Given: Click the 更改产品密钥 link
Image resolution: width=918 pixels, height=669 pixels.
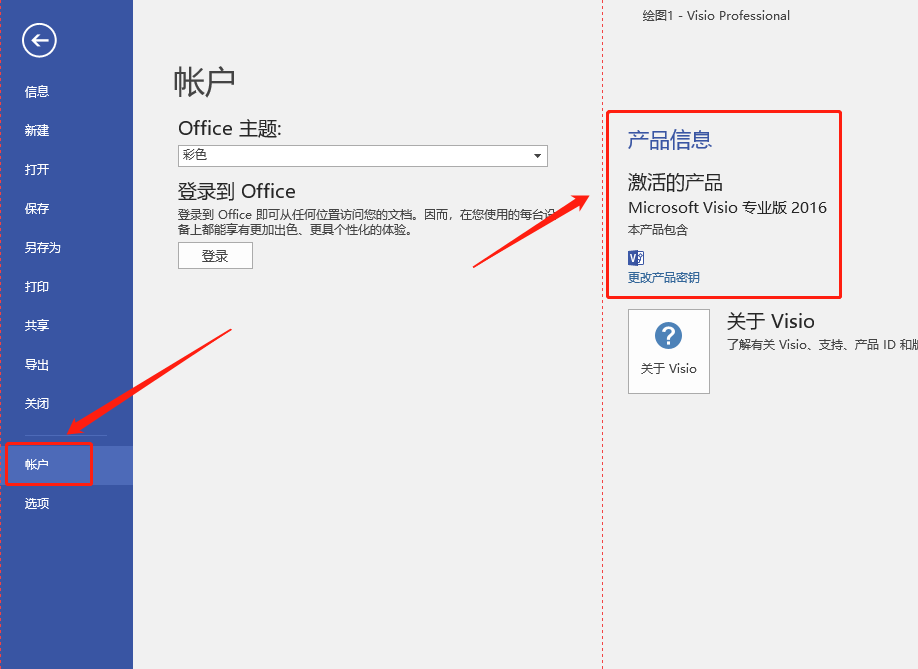Looking at the screenshot, I should point(663,277).
